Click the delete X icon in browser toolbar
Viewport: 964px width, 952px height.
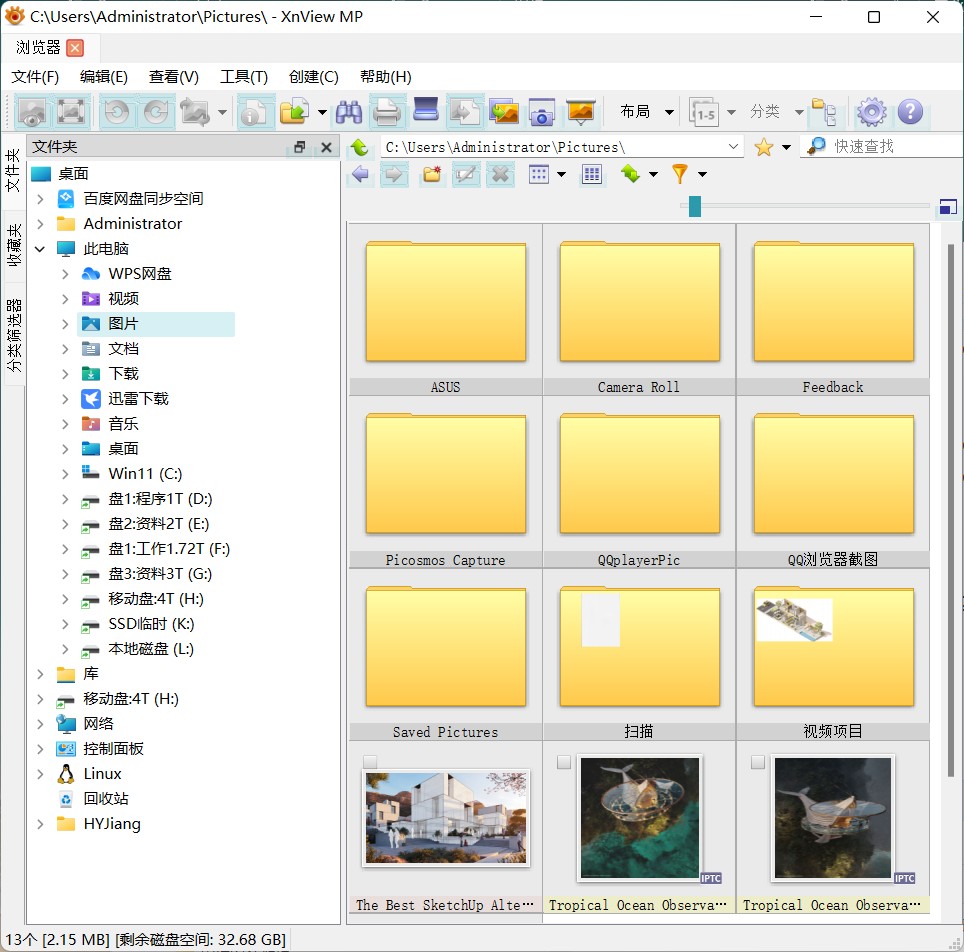(x=500, y=175)
